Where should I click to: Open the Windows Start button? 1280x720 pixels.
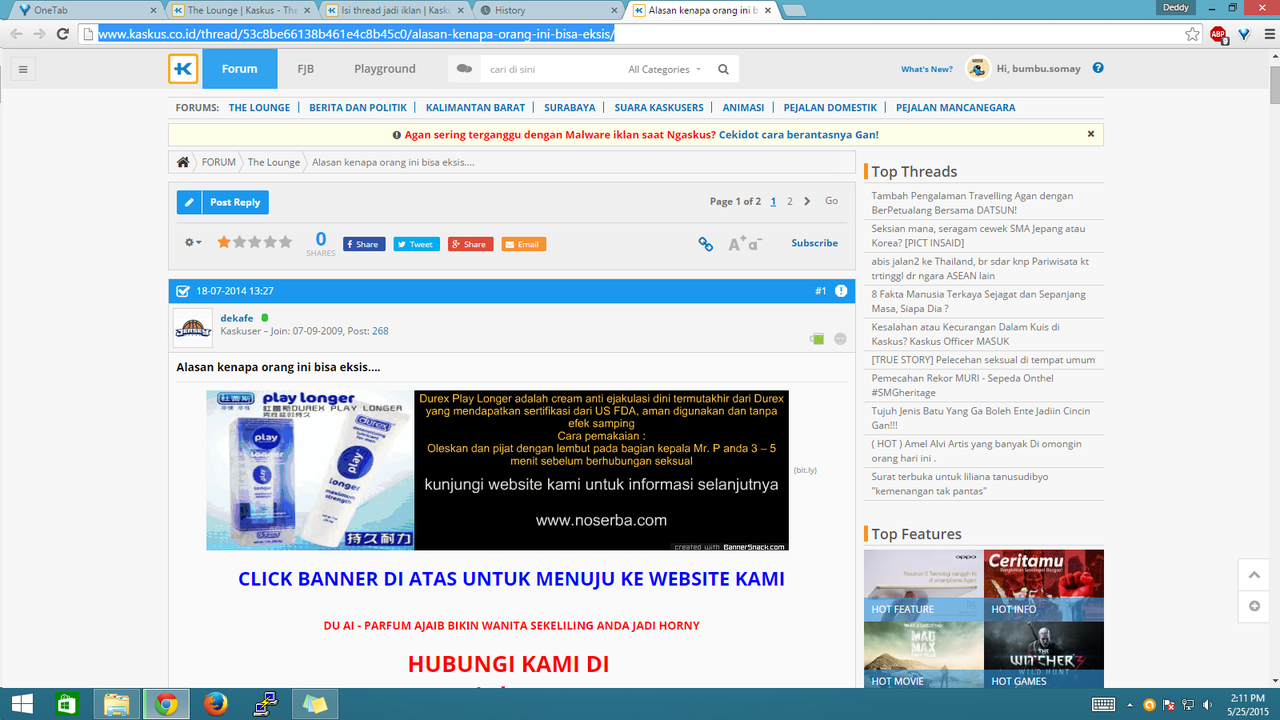(21, 704)
